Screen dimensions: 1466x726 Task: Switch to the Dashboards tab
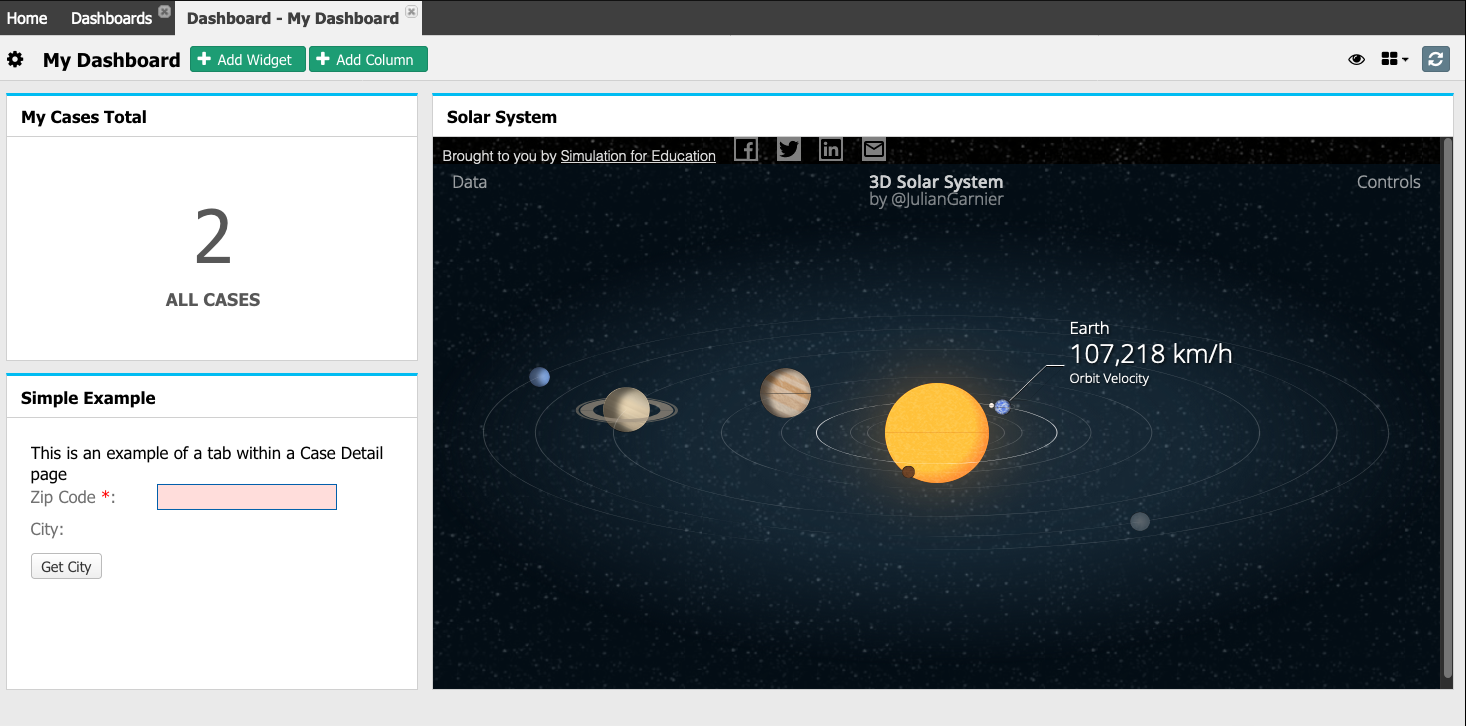point(111,18)
